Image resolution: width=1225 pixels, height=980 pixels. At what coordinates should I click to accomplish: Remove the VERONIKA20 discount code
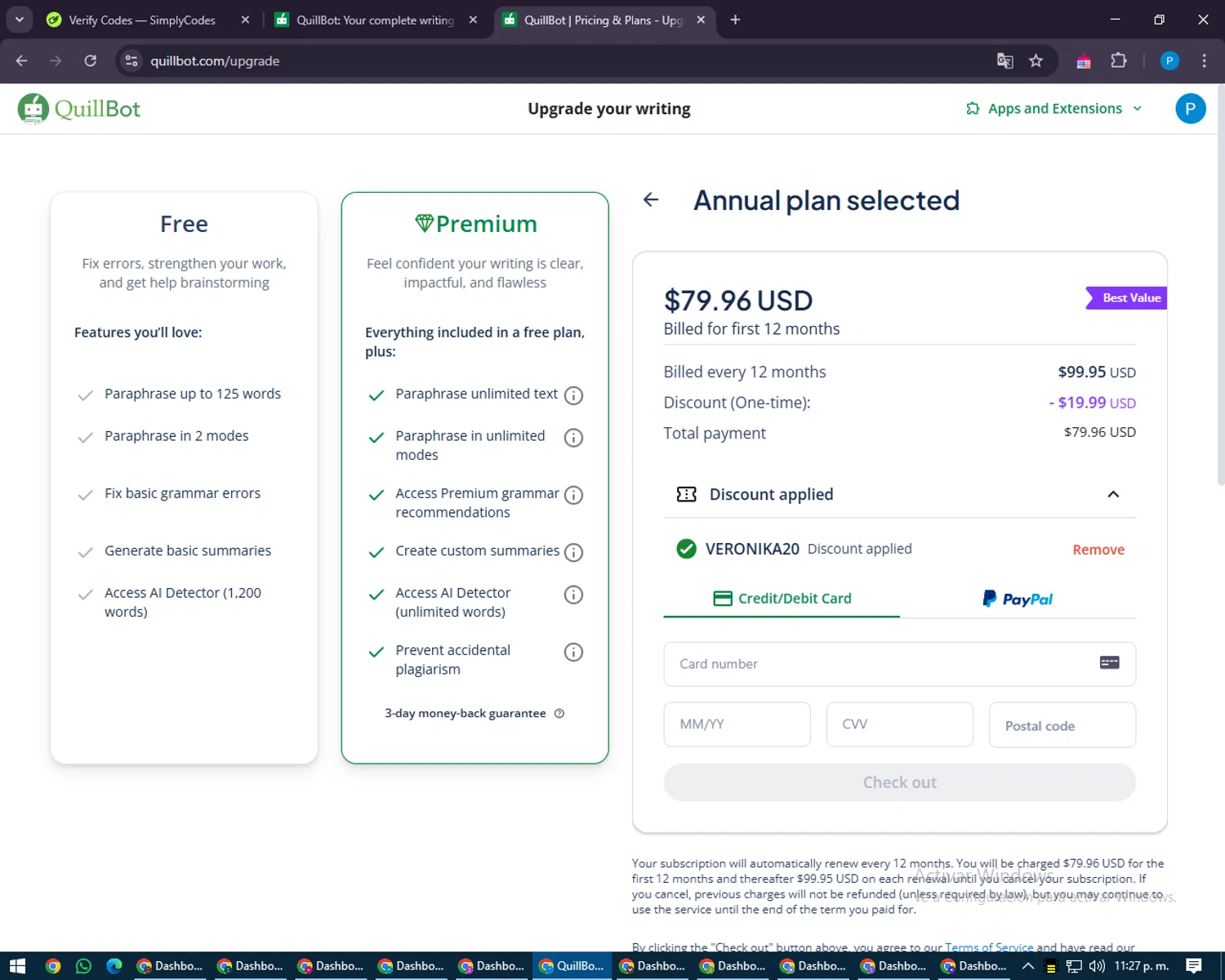(x=1098, y=550)
